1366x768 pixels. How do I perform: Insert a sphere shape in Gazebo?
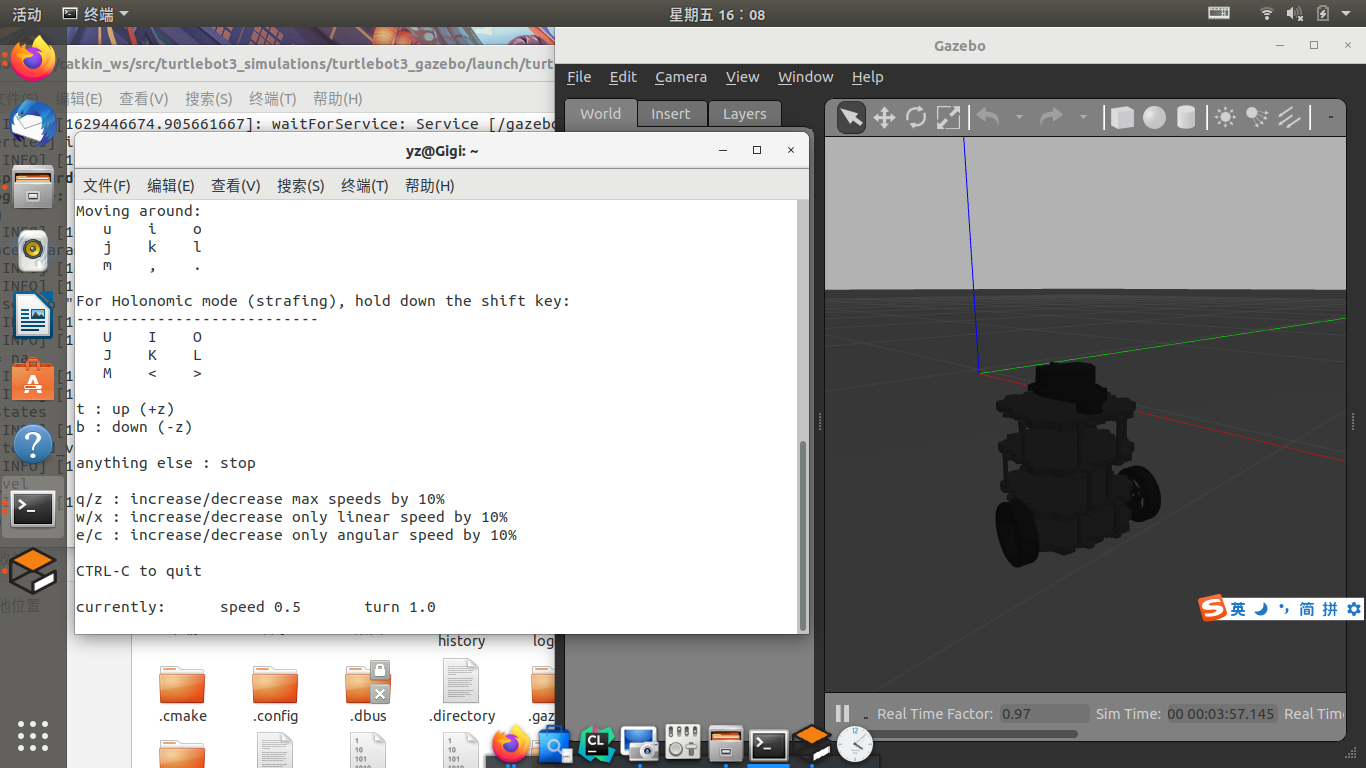(1154, 117)
